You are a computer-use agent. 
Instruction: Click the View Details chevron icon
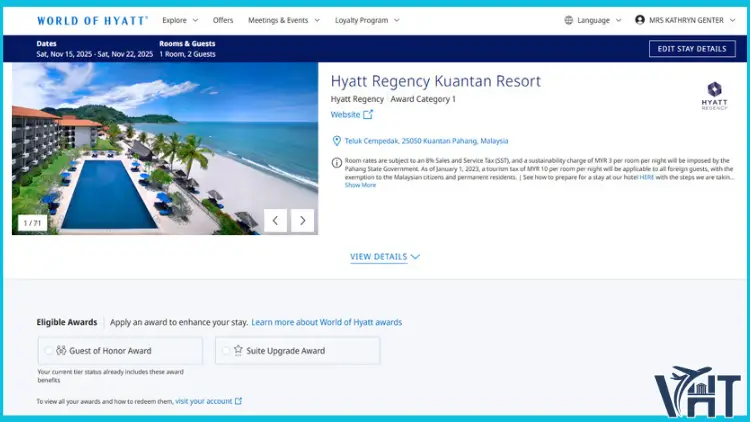point(415,257)
